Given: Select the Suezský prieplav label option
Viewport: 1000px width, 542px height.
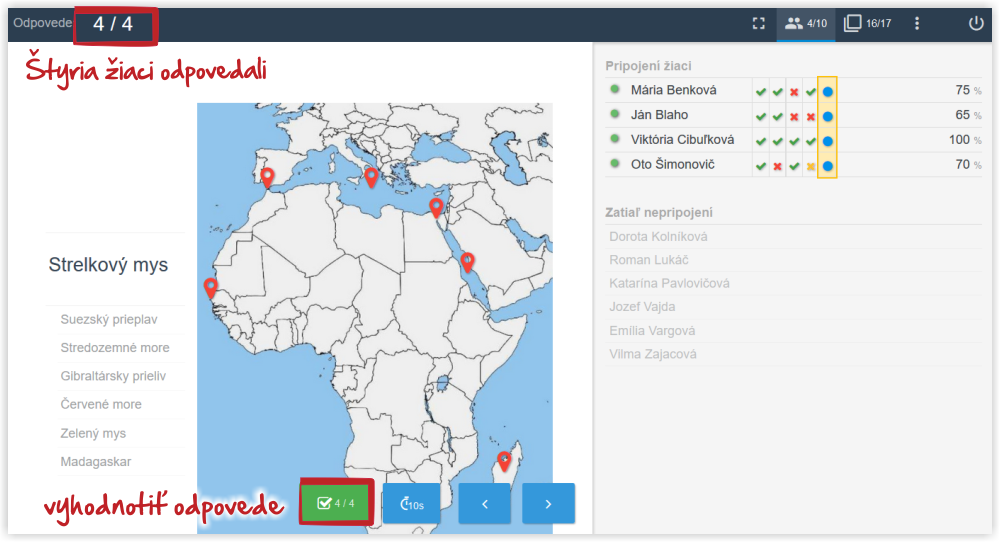Looking at the screenshot, I should click(109, 320).
